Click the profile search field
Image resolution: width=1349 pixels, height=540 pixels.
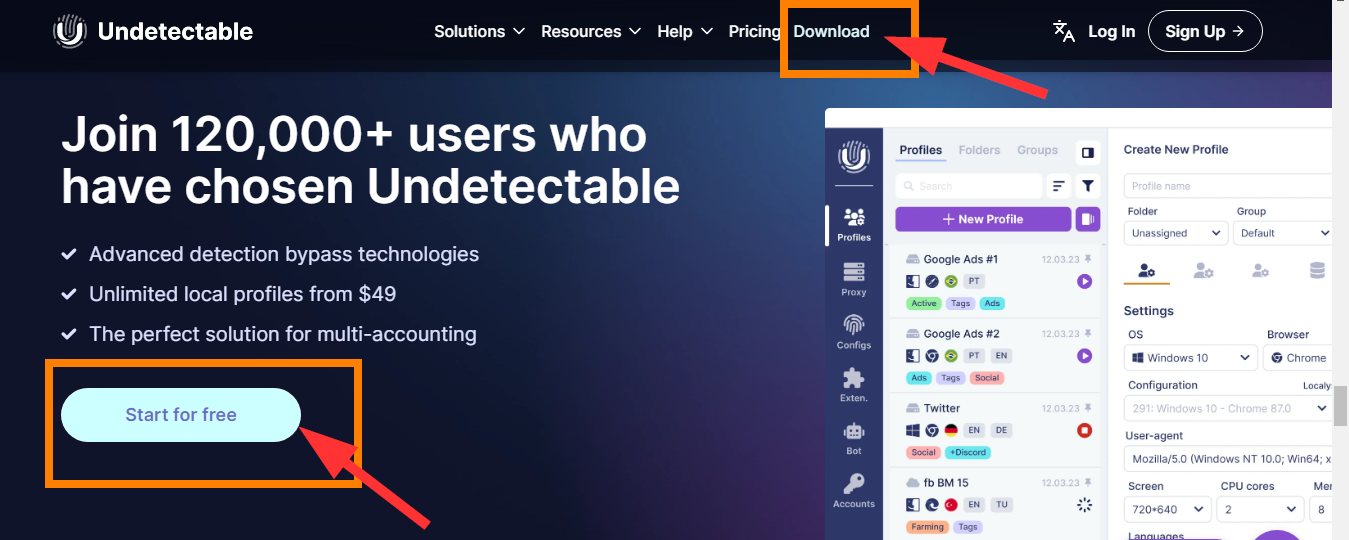[968, 186]
